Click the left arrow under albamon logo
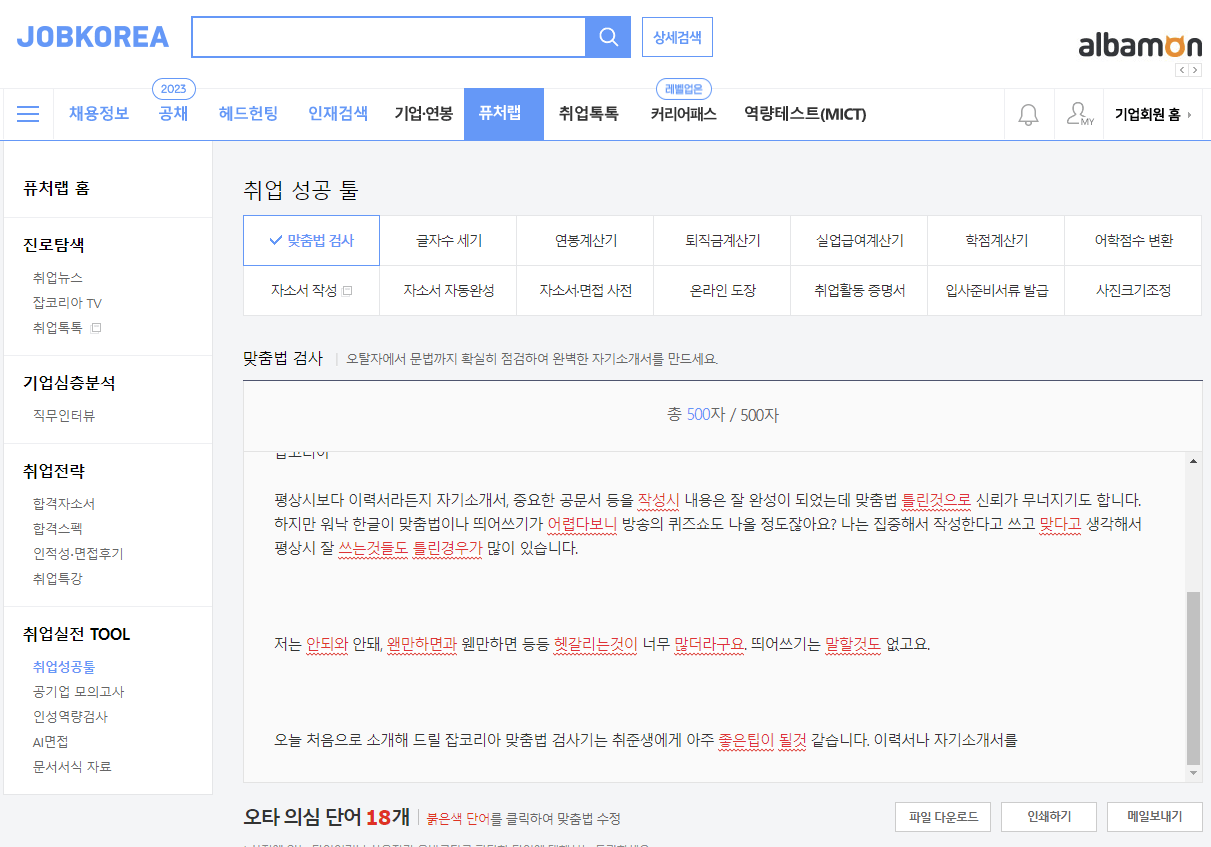This screenshot has width=1211, height=847. pos(1181,69)
